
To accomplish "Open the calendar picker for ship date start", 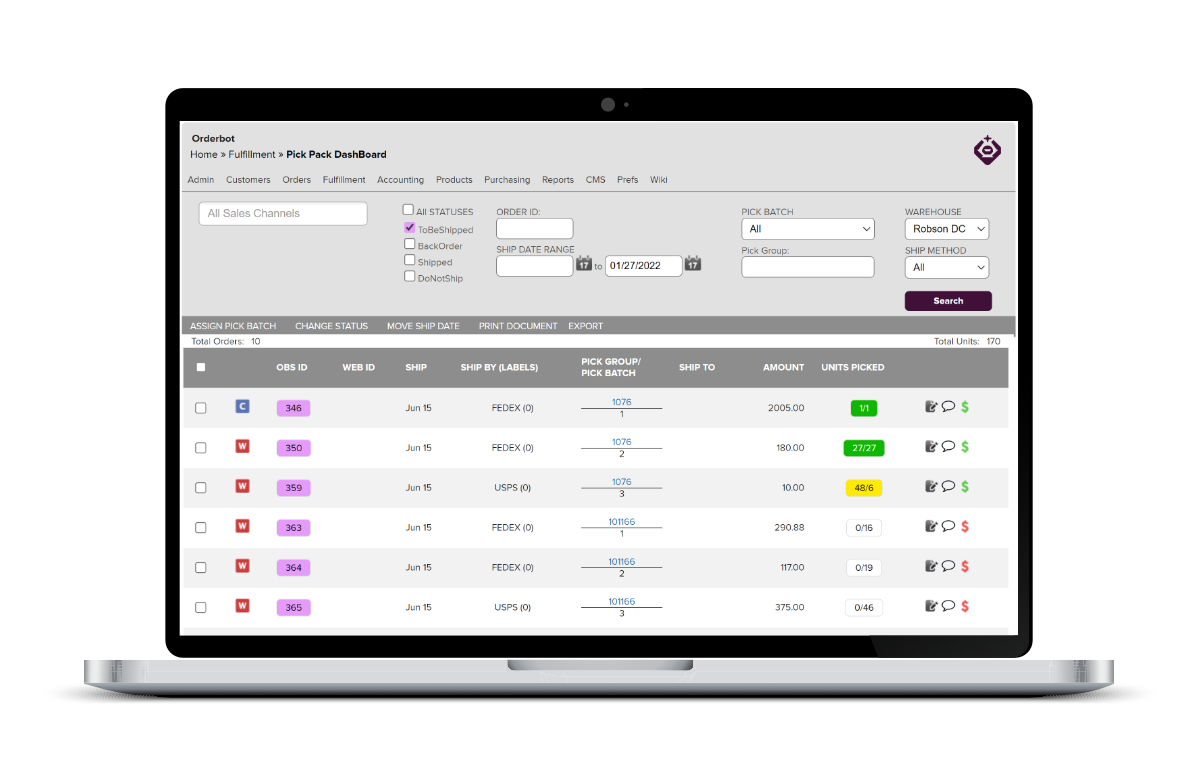I will pyautogui.click(x=584, y=264).
